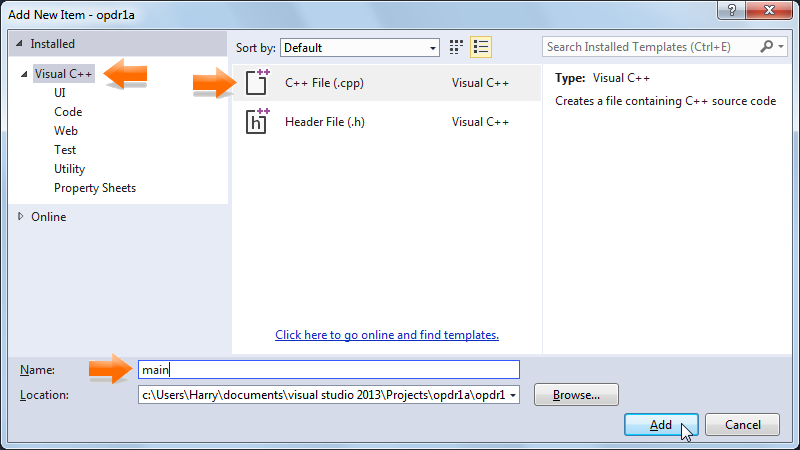Click the search magnifier icon
This screenshot has width=800, height=450.
(x=767, y=47)
